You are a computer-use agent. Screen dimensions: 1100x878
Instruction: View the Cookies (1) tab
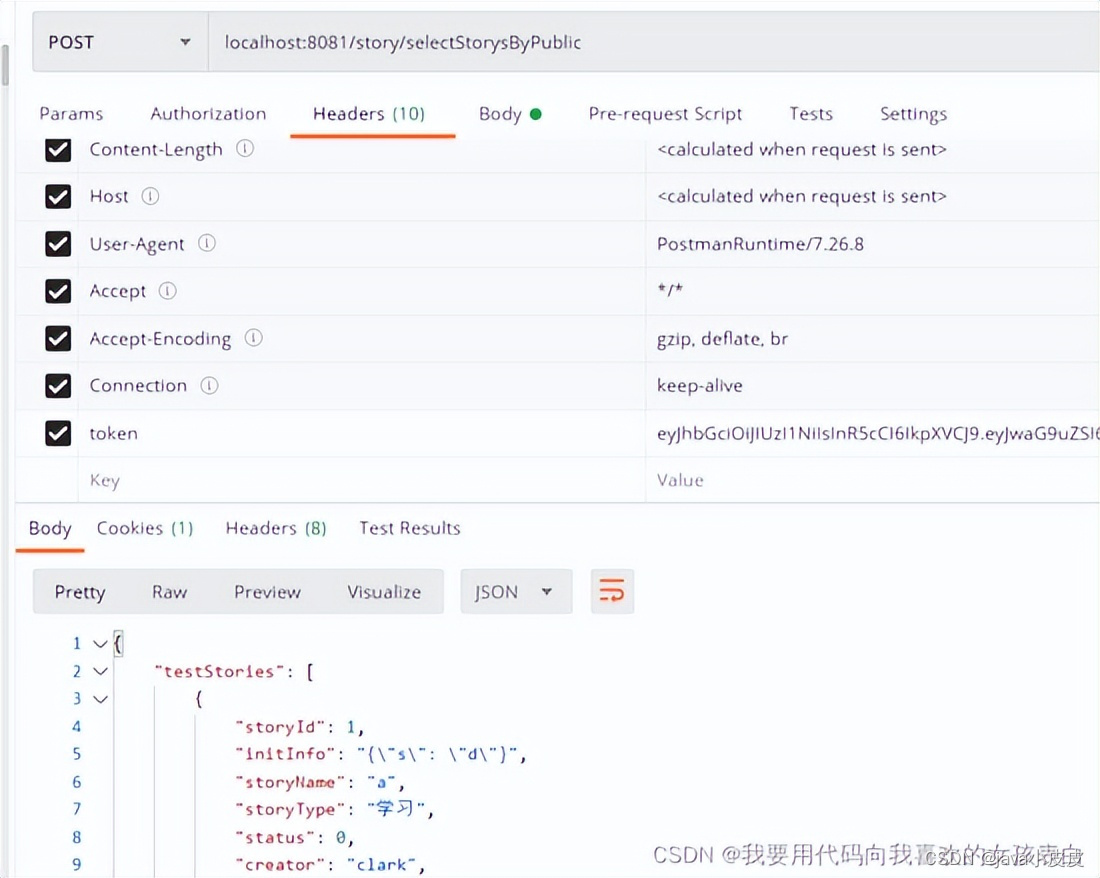coord(145,528)
